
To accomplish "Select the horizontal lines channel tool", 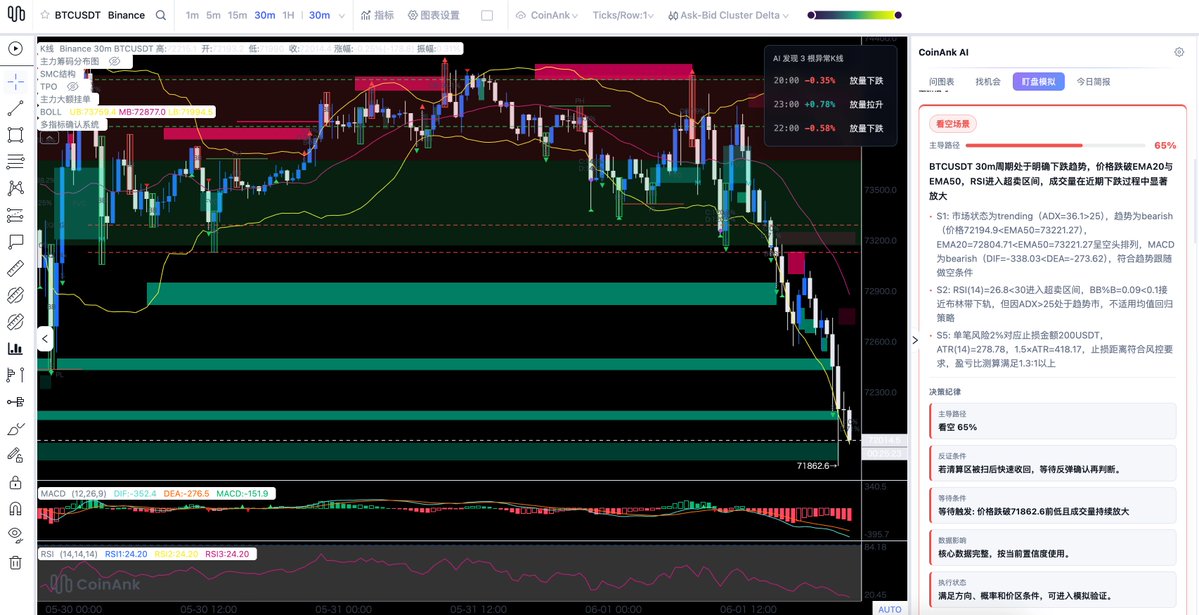I will [15, 161].
